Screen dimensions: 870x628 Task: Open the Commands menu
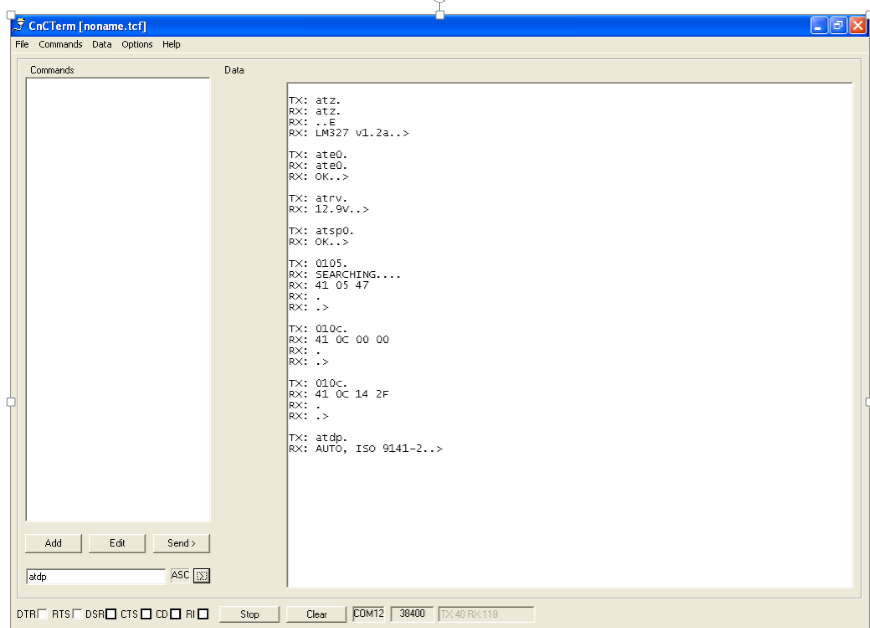[60, 44]
